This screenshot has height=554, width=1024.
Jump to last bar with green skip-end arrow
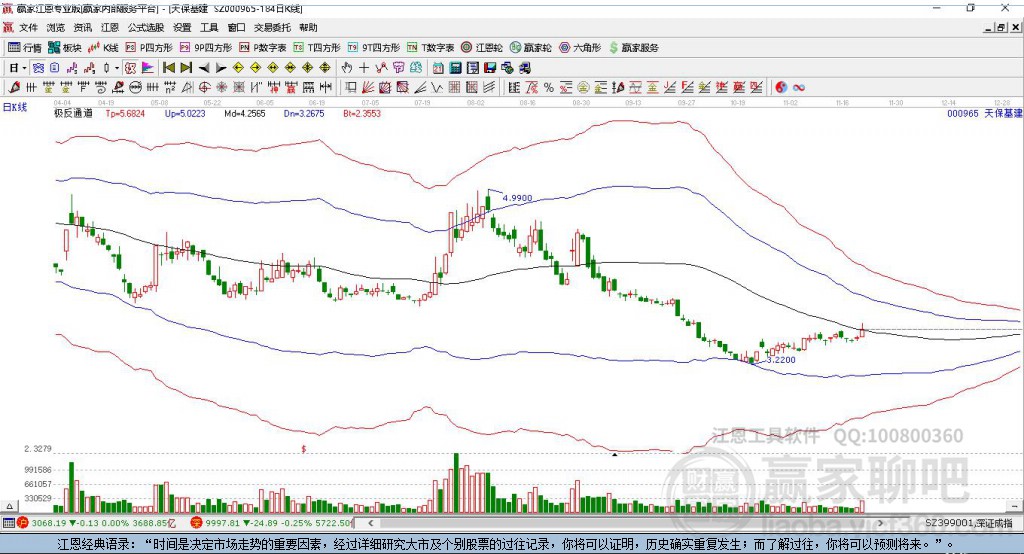186,68
